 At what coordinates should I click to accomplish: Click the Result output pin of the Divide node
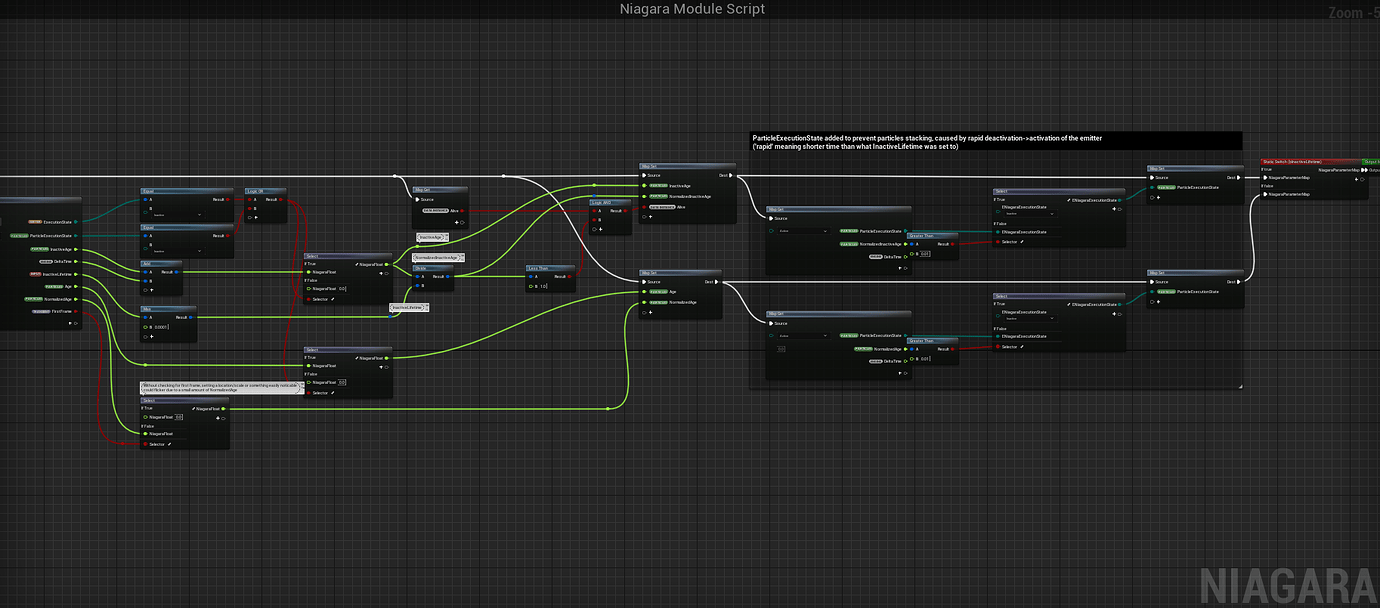click(x=448, y=277)
